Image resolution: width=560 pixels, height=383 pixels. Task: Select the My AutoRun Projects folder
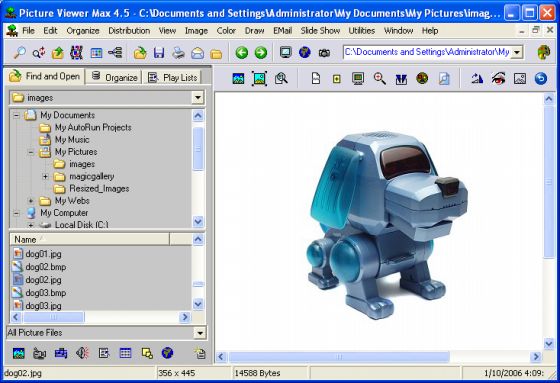(x=93, y=127)
